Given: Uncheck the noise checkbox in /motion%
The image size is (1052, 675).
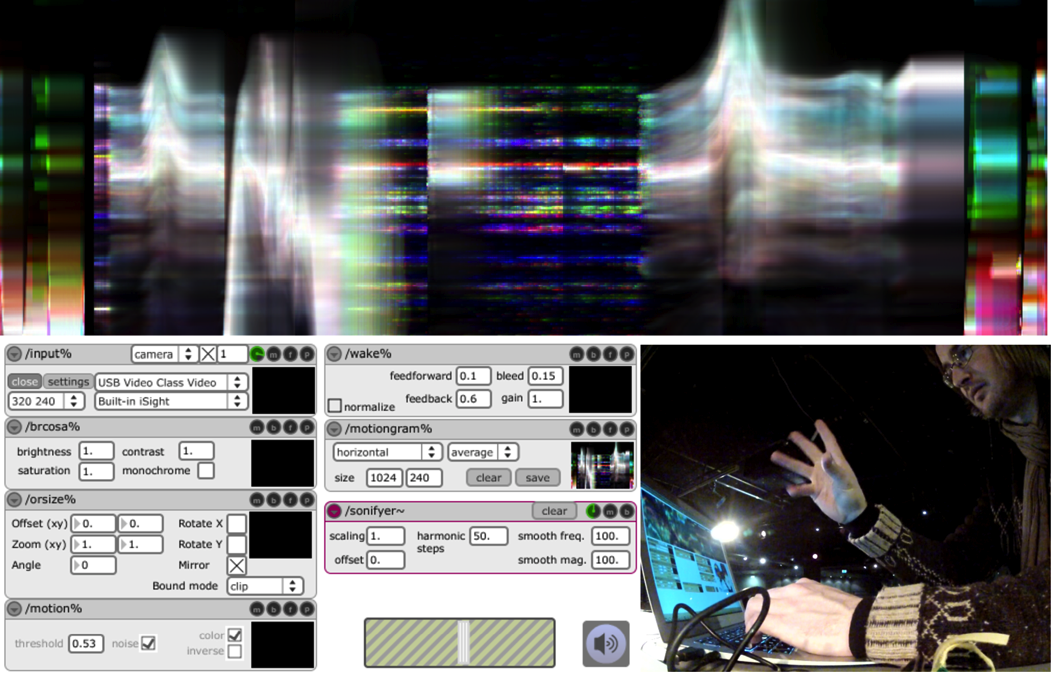Looking at the screenshot, I should point(148,643).
